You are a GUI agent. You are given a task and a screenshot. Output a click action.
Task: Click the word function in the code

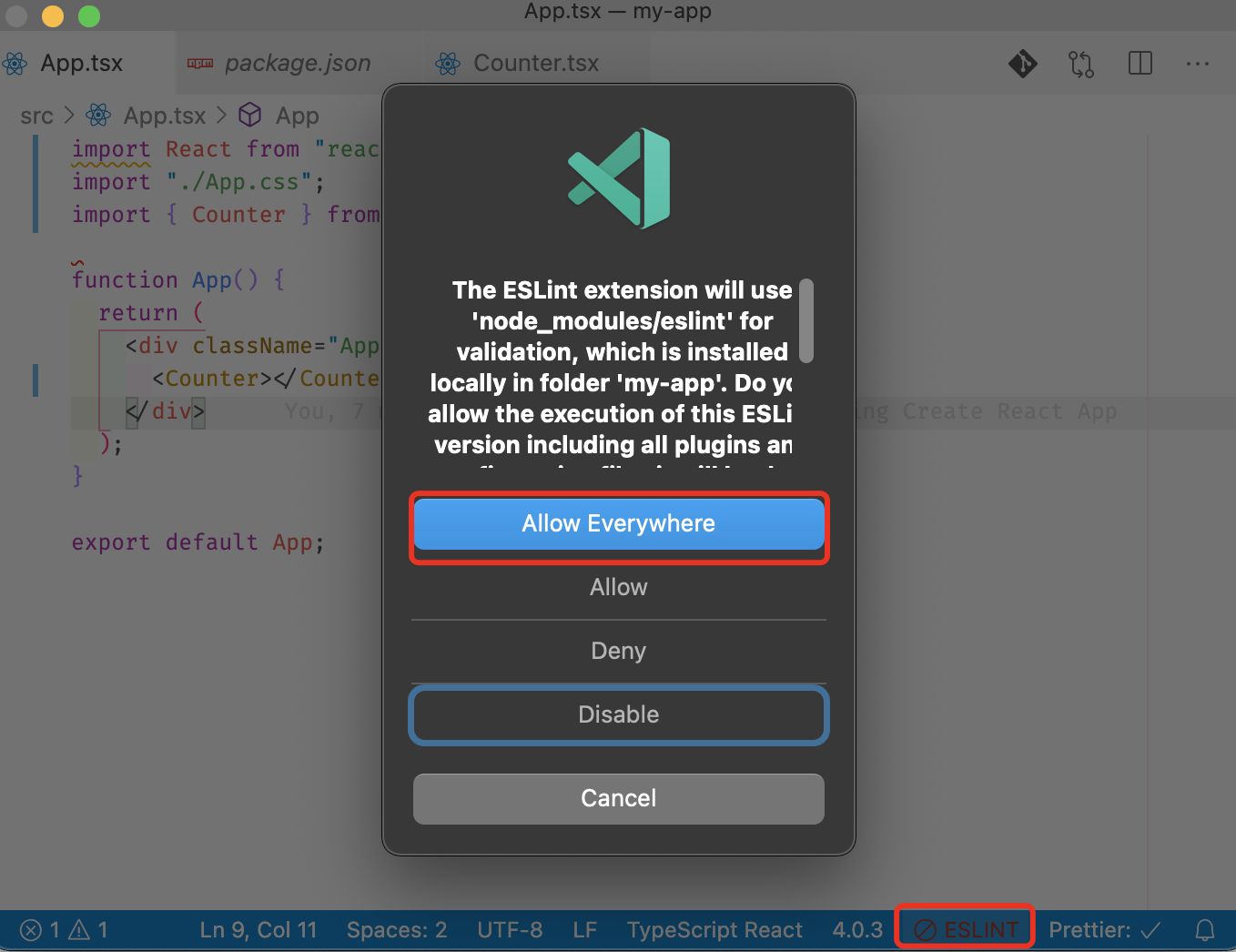125,279
